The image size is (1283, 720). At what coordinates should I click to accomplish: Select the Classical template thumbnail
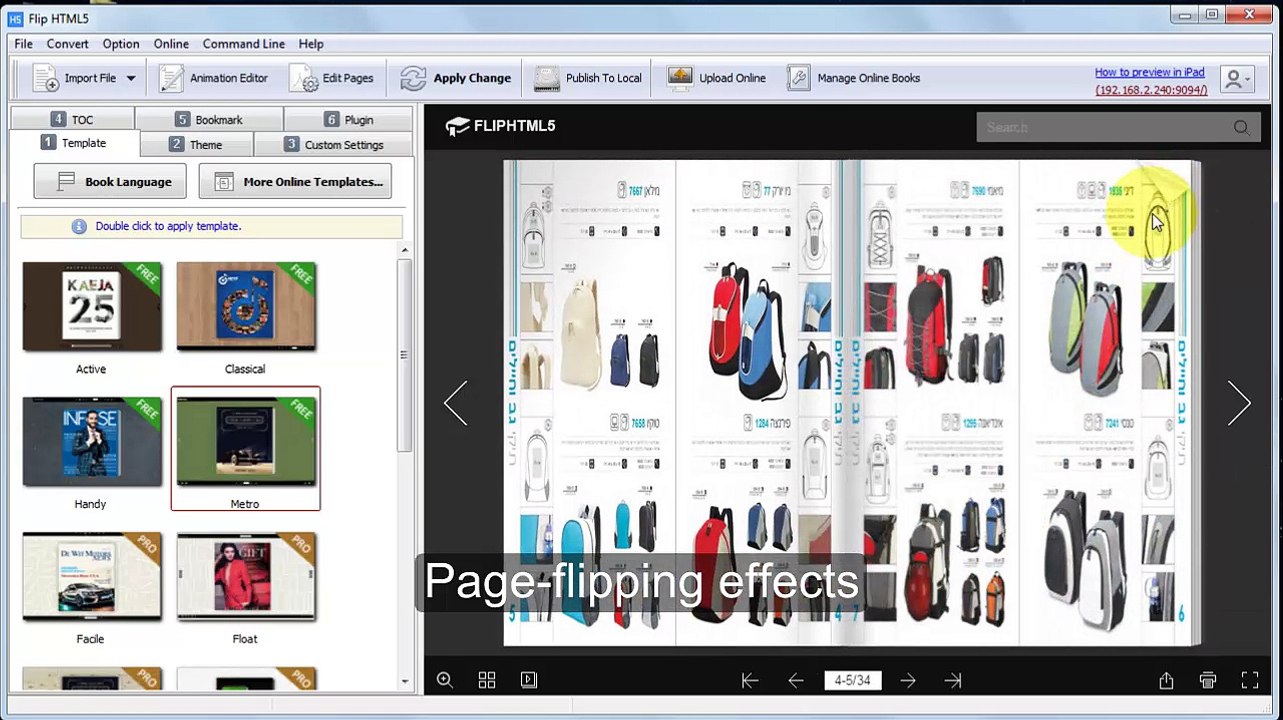246,307
